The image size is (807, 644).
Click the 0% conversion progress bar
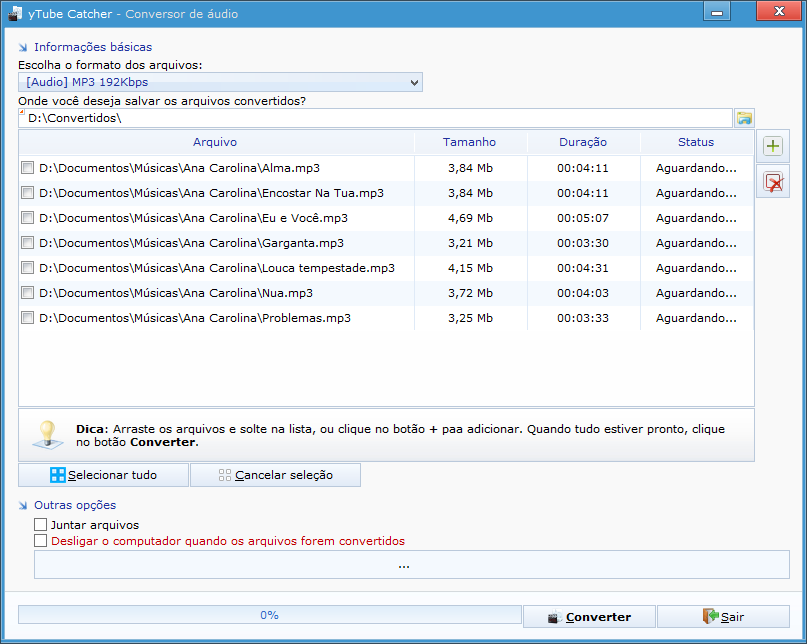point(270,615)
